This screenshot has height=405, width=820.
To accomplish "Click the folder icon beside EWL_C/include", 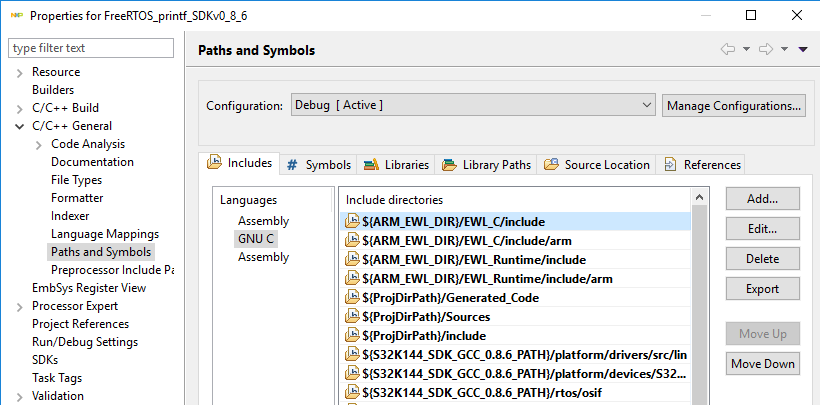I will click(351, 221).
